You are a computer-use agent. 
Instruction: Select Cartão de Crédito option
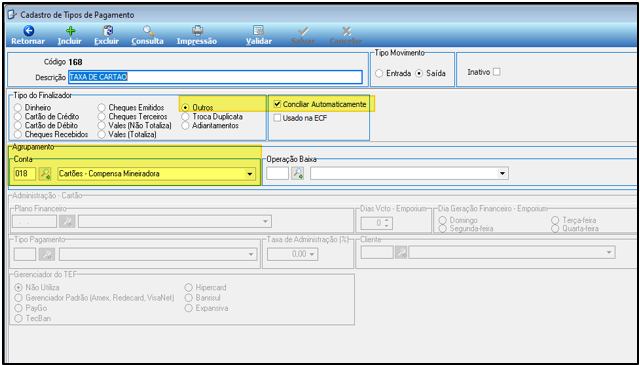[x=18, y=117]
